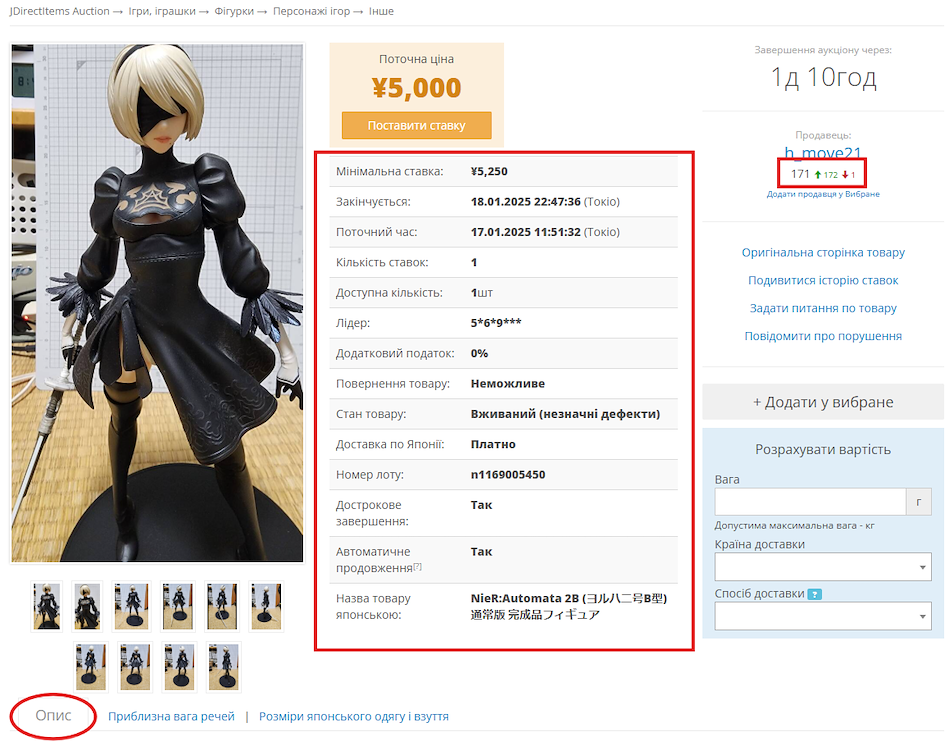This screenshot has height=741, width=945.
Task: Select the third thumbnail in second row
Action: point(179,666)
